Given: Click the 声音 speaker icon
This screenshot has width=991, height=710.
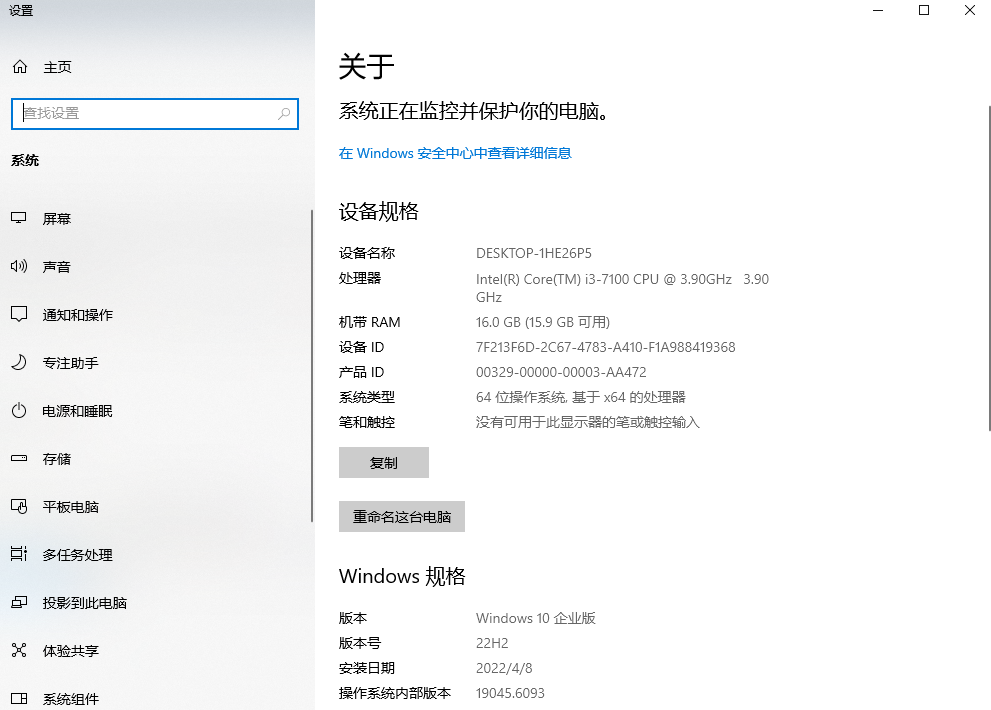Looking at the screenshot, I should tap(19, 266).
